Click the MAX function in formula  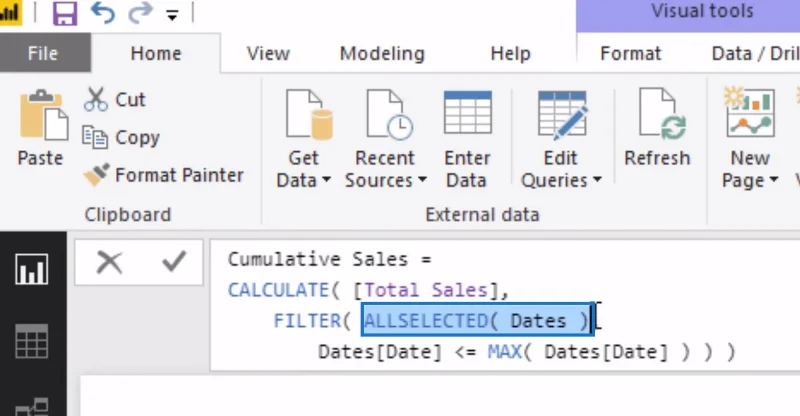(x=505, y=352)
